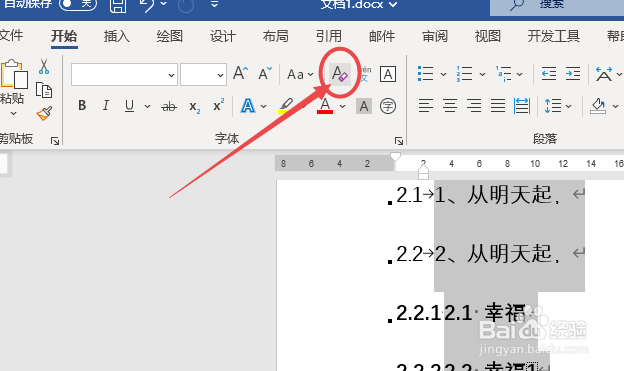This screenshot has width=624, height=371.
Task: Toggle Superscript formatting
Action: (218, 105)
